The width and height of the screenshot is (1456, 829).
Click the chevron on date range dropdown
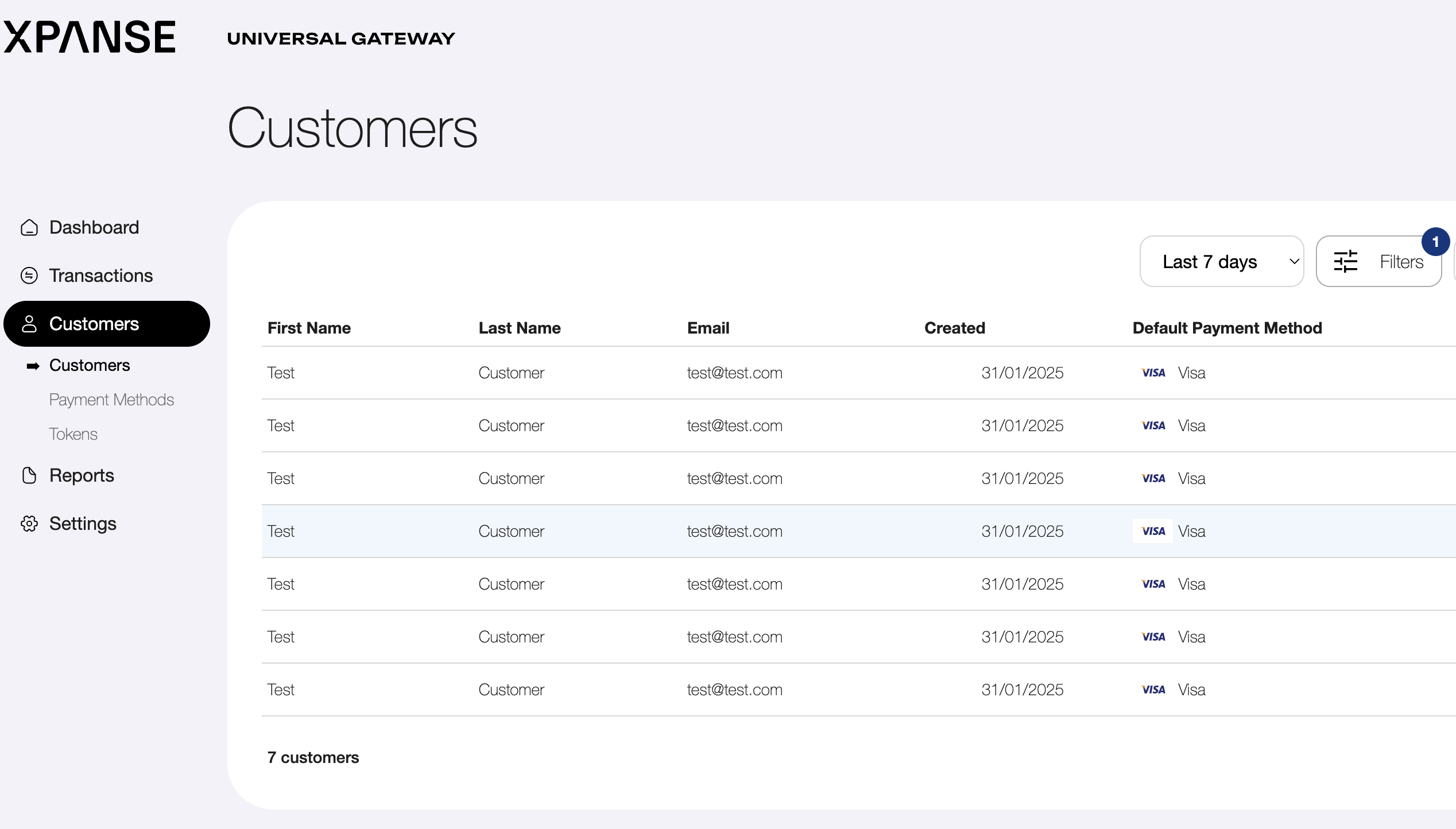pos(1294,262)
